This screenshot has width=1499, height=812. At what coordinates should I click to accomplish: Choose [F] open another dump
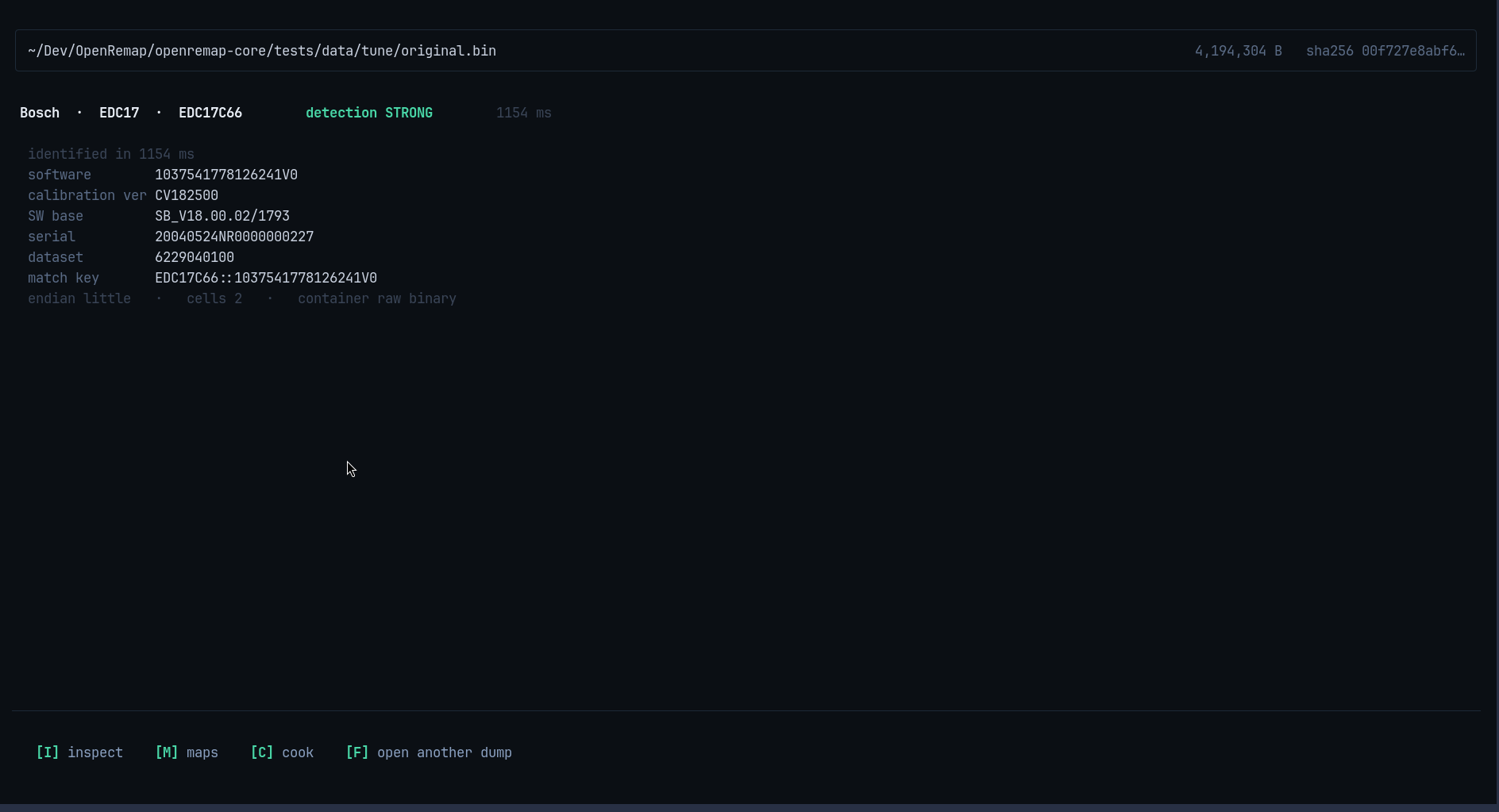(429, 752)
